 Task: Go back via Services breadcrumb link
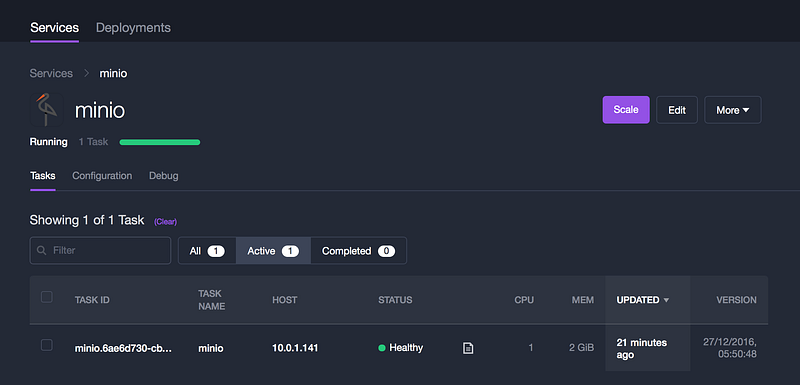(x=51, y=73)
